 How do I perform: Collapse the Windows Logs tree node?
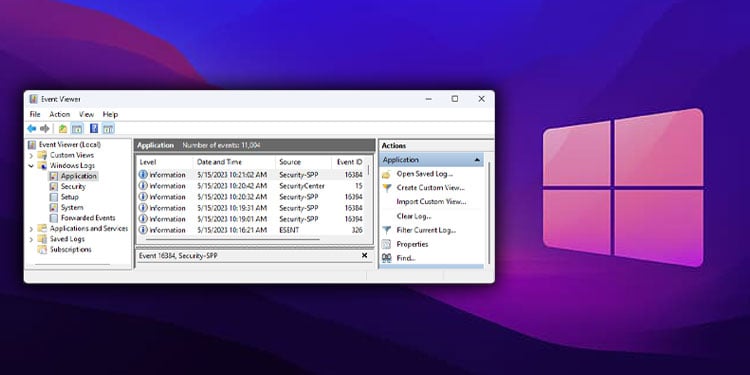(32, 166)
